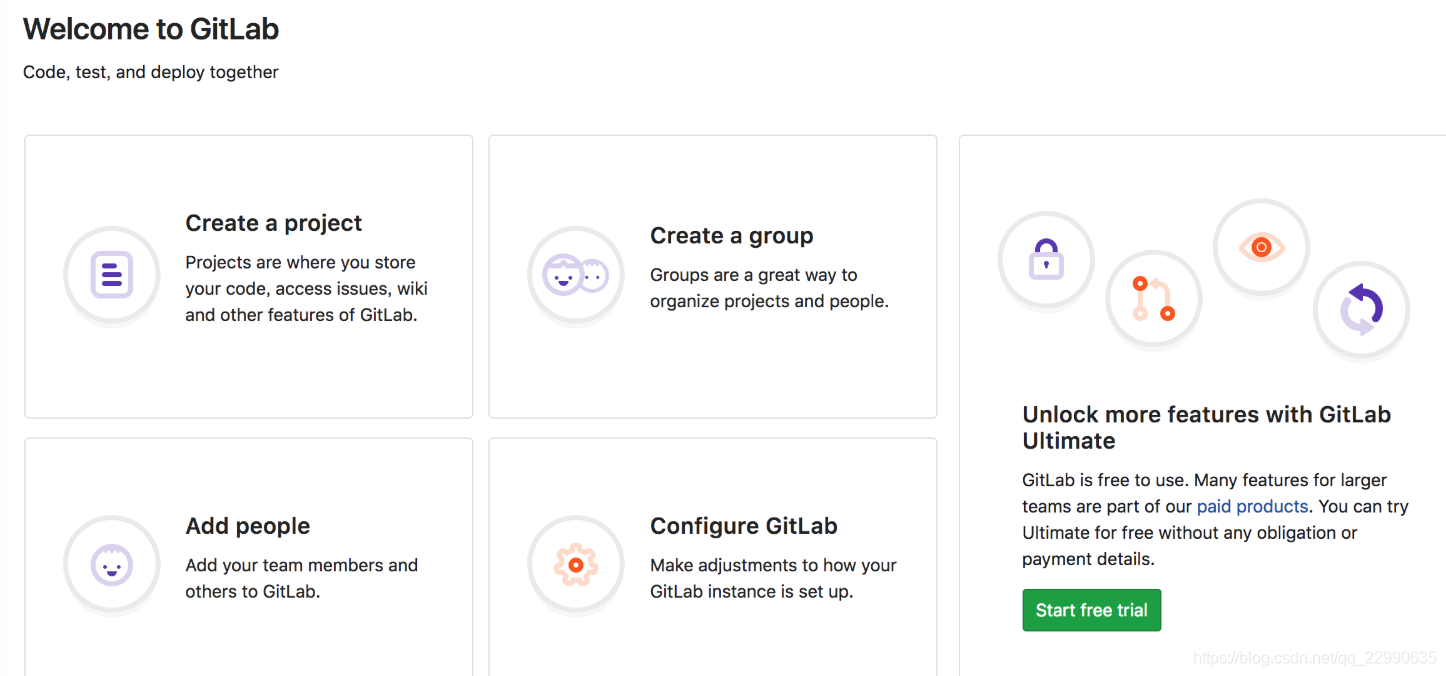Click the smiley faces Create a group icon

(576, 274)
